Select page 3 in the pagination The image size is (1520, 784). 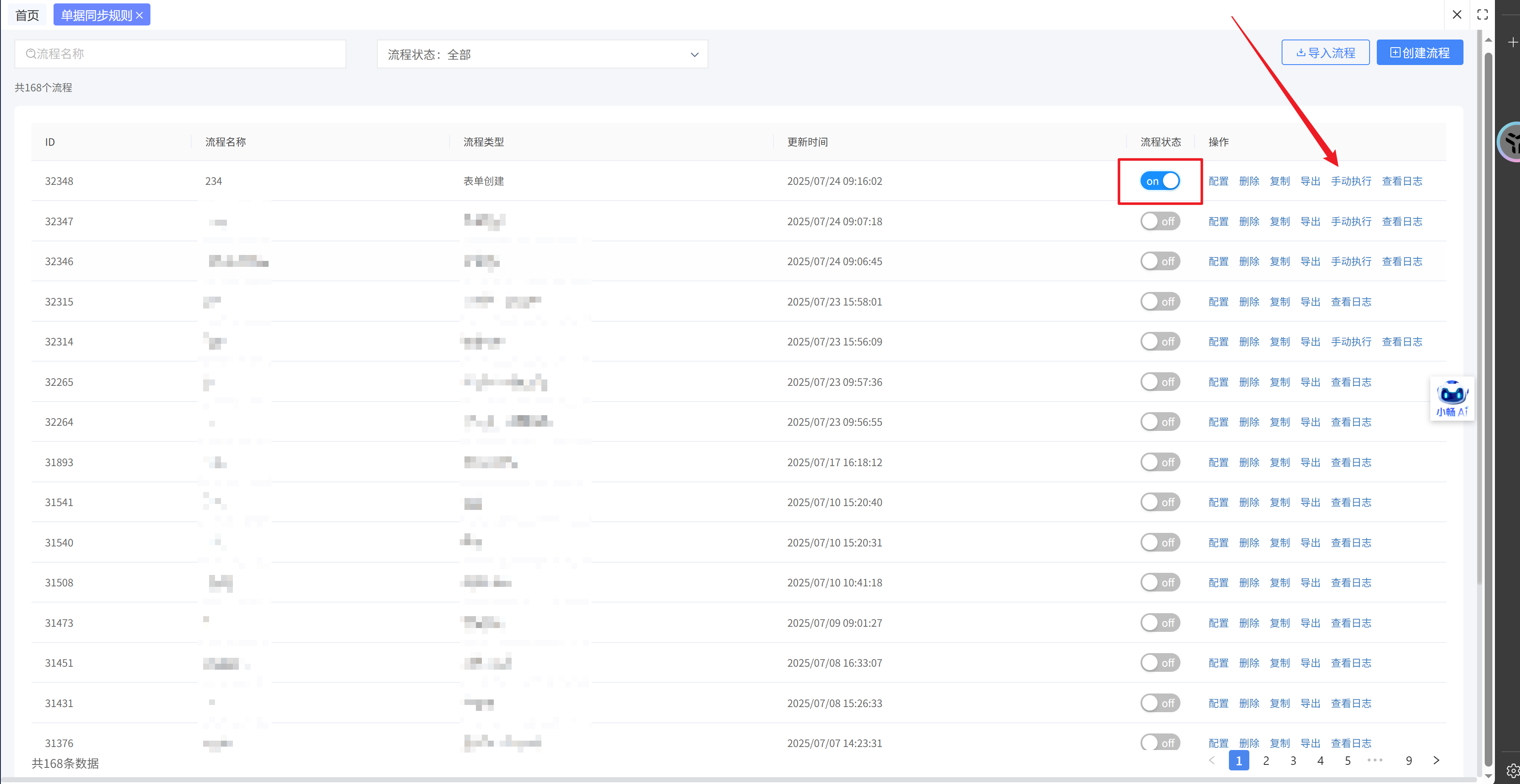[1293, 760]
